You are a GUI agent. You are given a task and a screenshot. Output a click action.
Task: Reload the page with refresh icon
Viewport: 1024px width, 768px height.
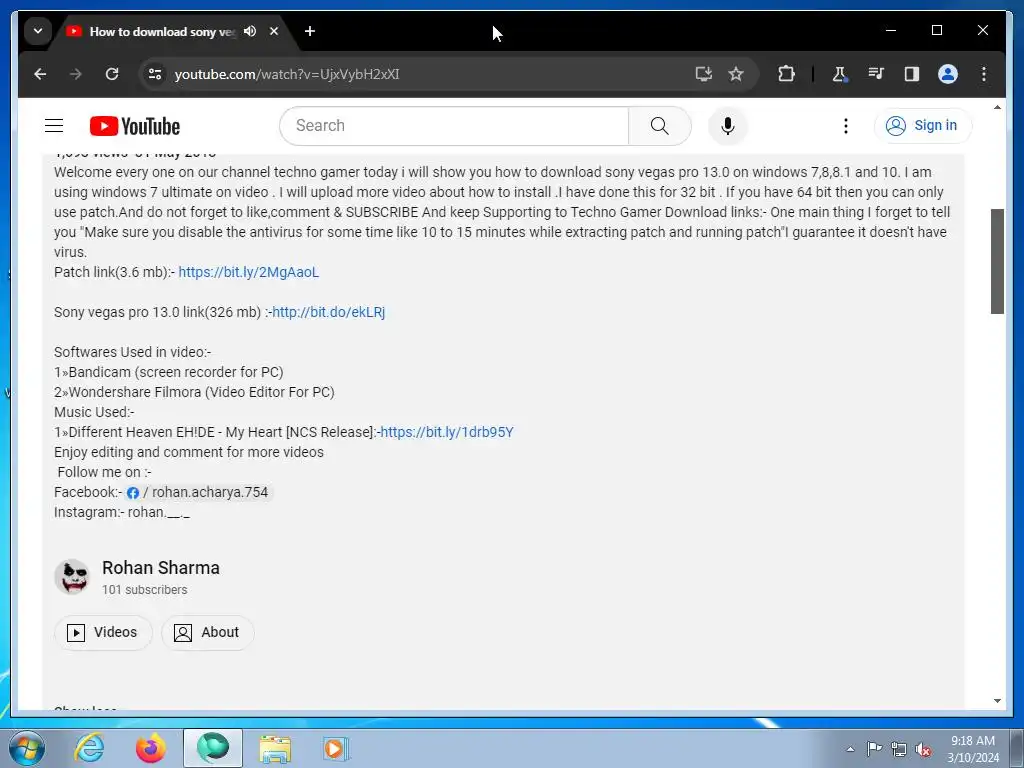[112, 74]
